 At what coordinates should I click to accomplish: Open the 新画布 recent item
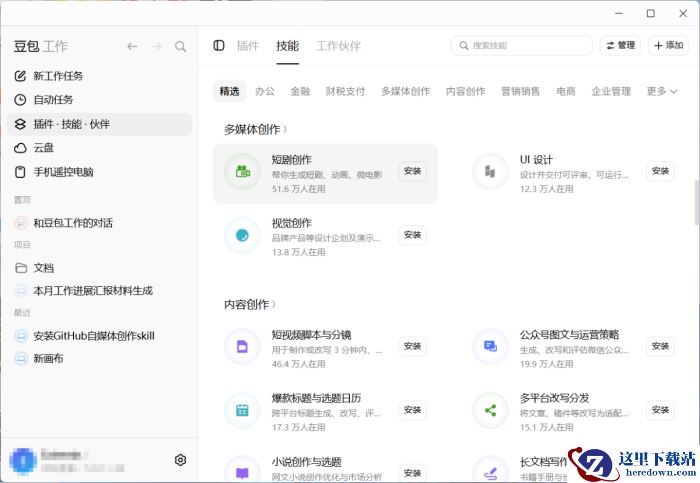(100, 358)
